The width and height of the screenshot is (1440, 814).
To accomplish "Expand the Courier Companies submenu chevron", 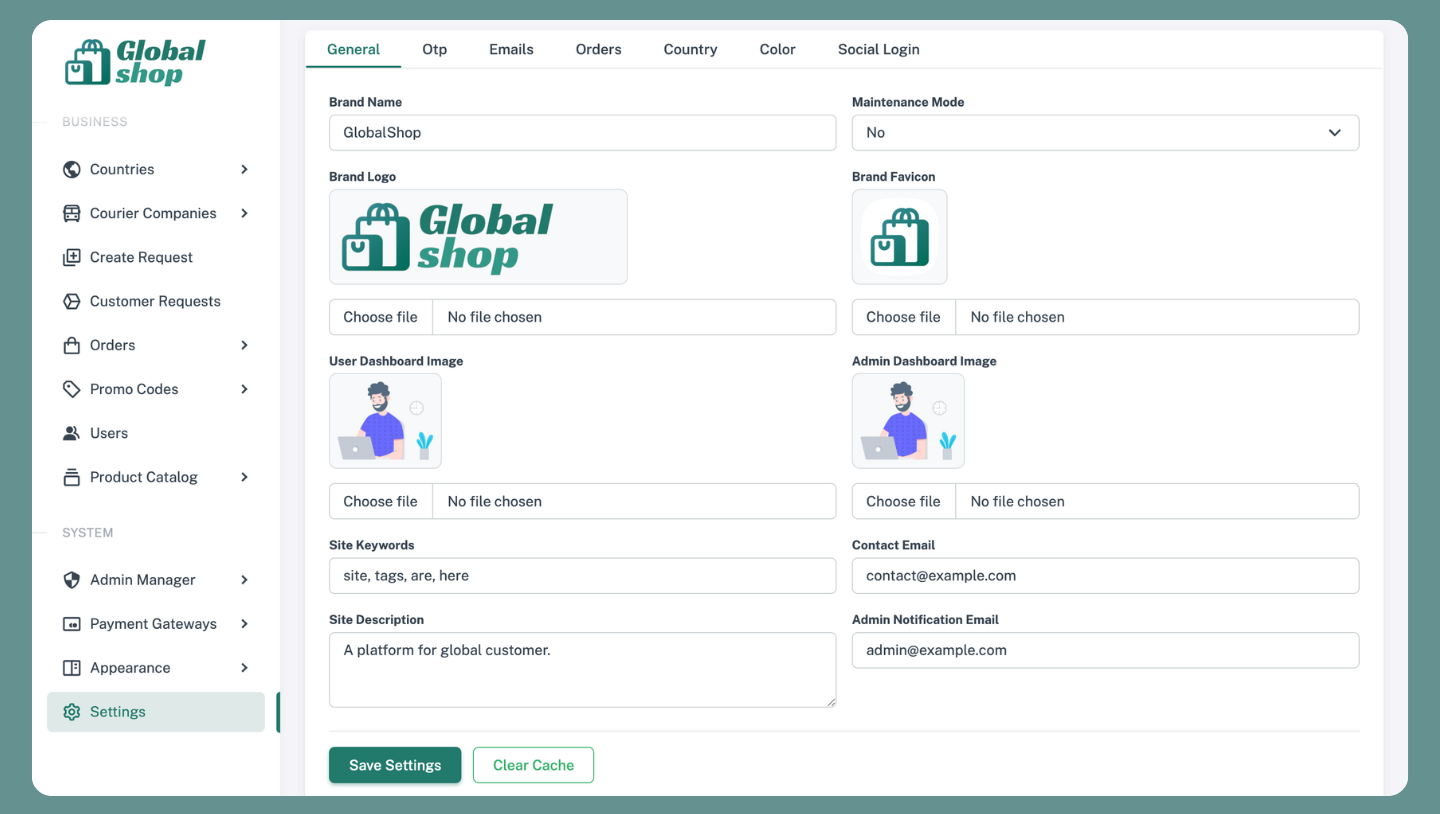I will [244, 213].
